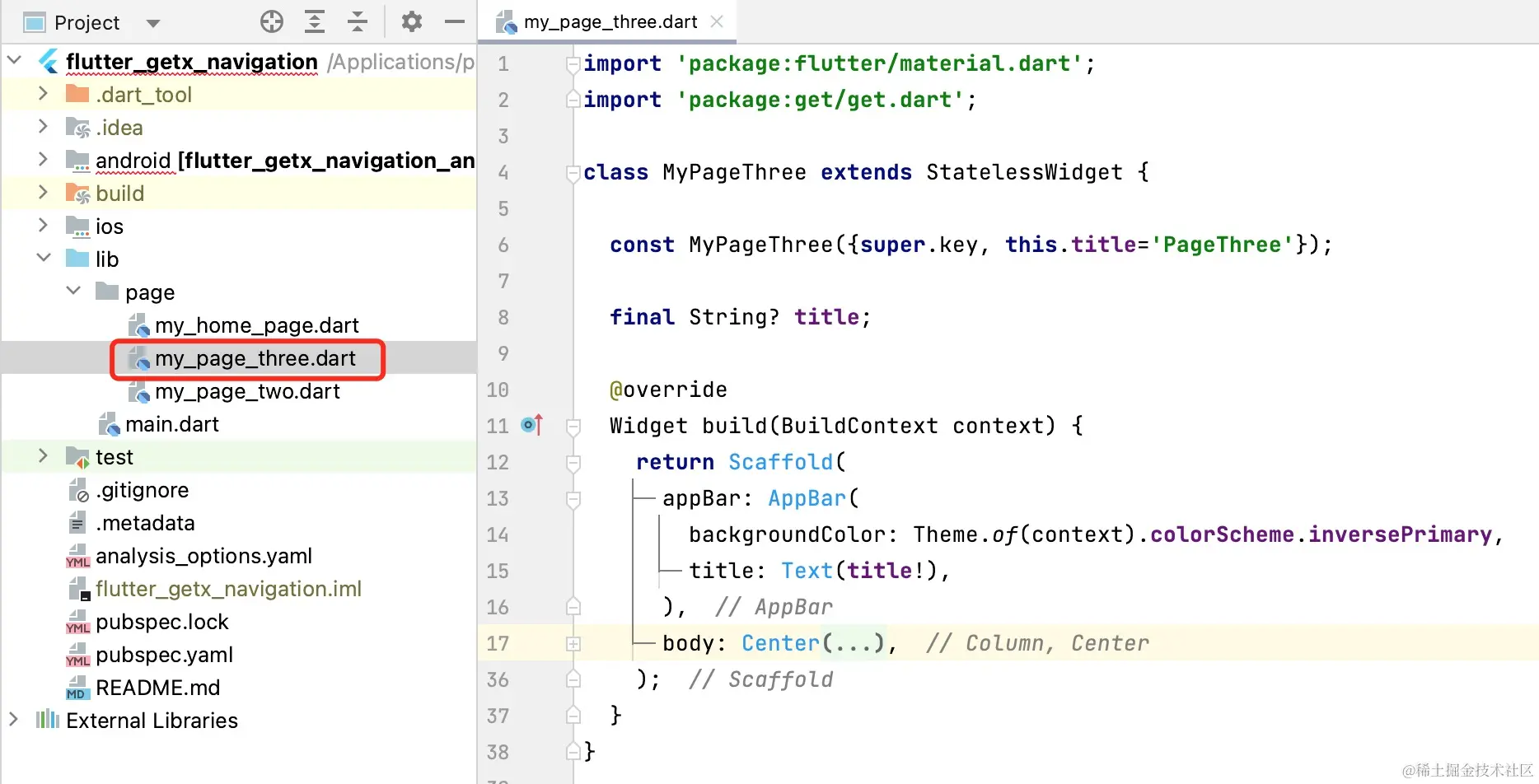Open README.md file
The height and width of the screenshot is (784, 1539).
tap(157, 688)
